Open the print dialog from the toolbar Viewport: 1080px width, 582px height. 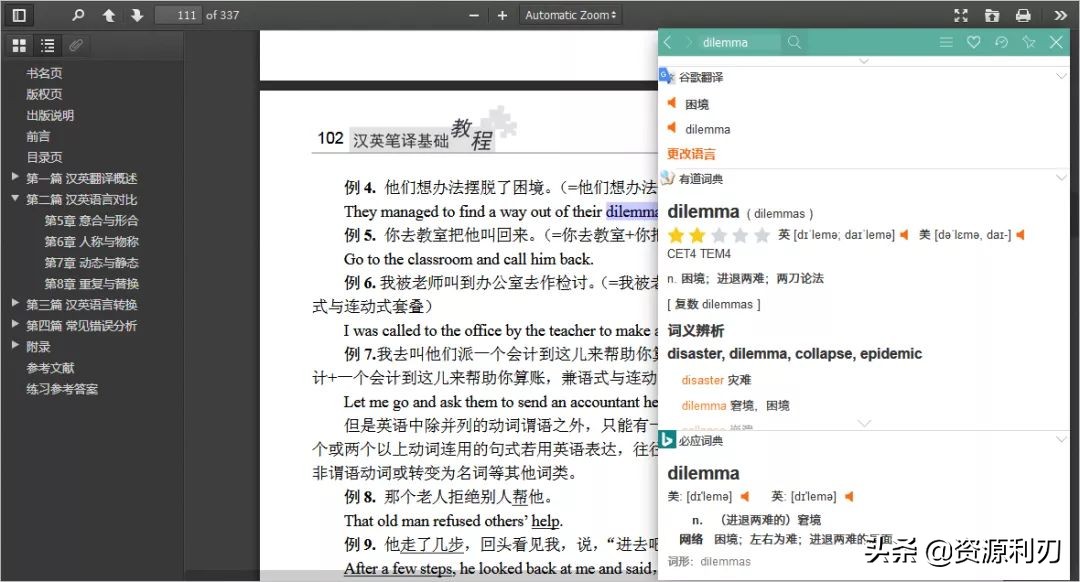coord(1022,14)
